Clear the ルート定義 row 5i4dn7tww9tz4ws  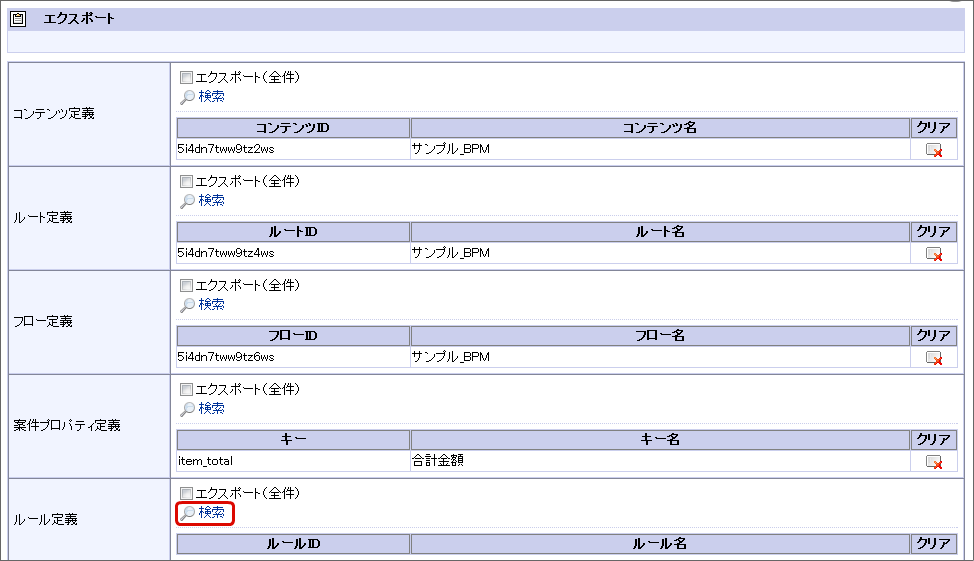pyautogui.click(x=934, y=253)
